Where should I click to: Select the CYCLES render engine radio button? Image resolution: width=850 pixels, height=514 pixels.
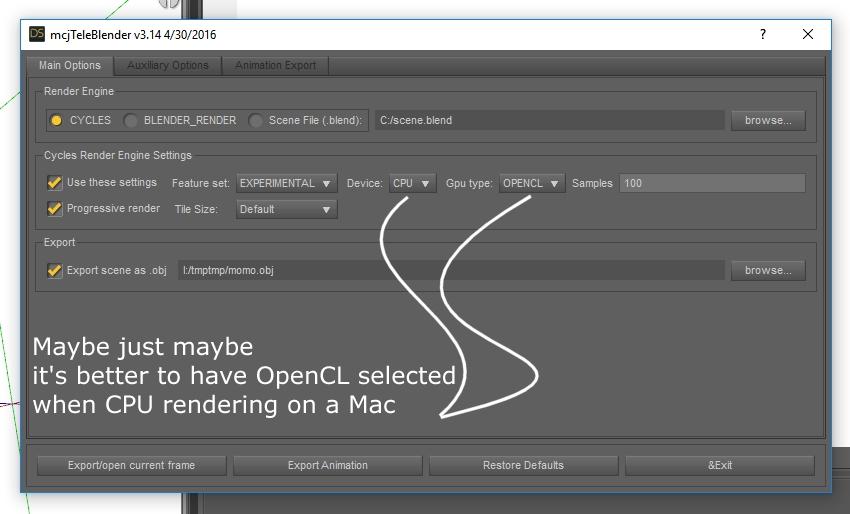point(56,120)
